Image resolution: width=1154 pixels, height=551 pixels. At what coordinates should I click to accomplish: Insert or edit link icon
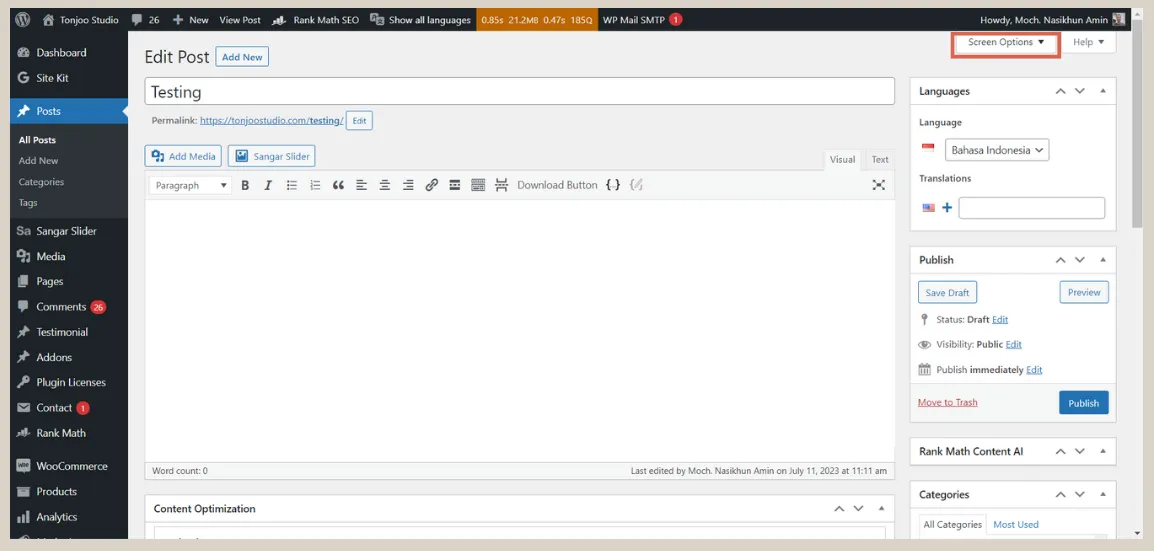pyautogui.click(x=432, y=185)
